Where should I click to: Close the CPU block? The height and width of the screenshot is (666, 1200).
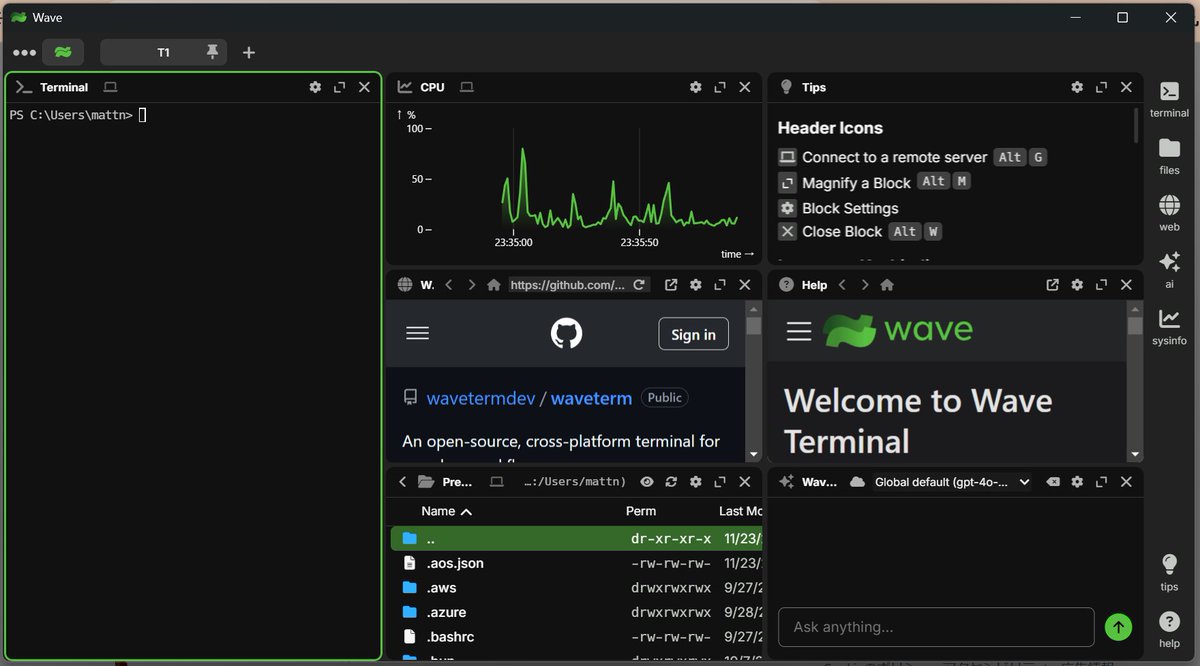point(745,87)
